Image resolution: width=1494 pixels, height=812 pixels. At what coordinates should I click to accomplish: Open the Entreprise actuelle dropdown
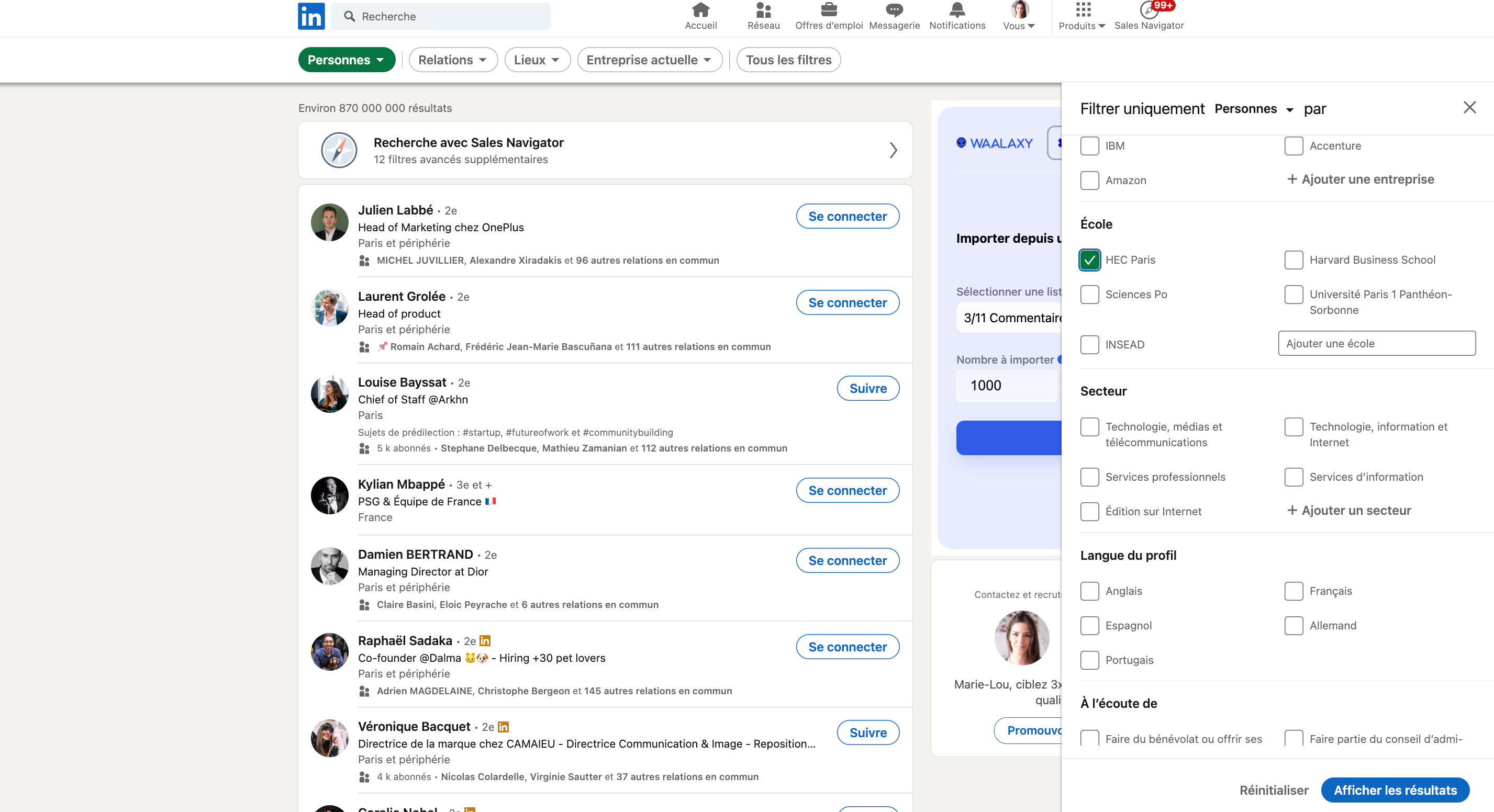[649, 60]
